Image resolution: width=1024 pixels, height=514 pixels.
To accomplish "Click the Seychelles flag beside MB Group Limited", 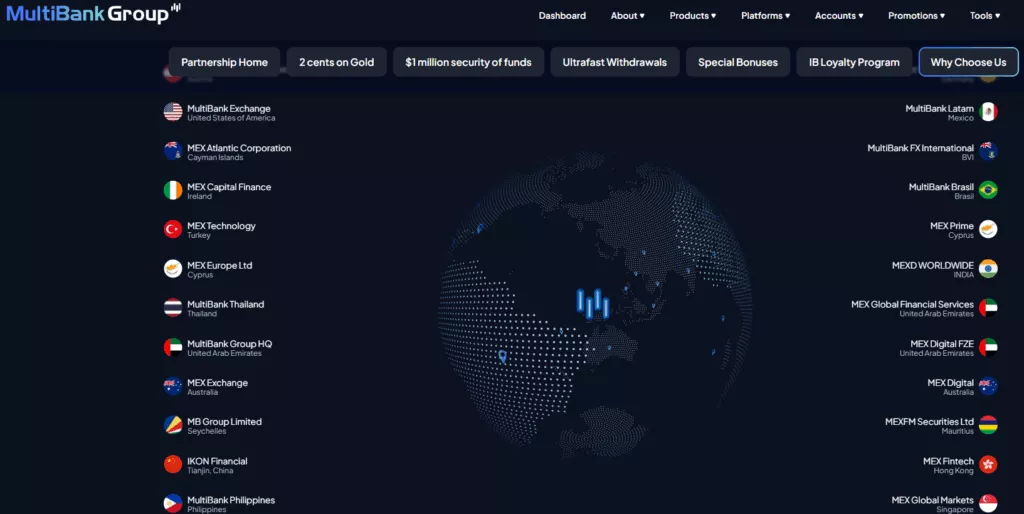I will tap(173, 425).
